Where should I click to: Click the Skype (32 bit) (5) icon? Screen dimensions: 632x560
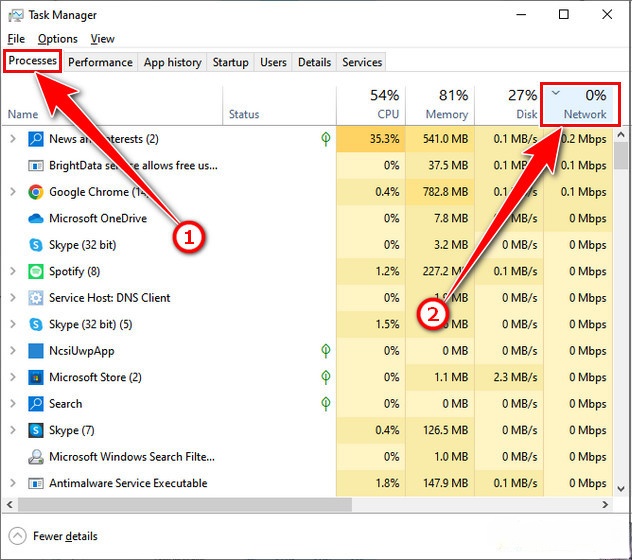point(36,325)
